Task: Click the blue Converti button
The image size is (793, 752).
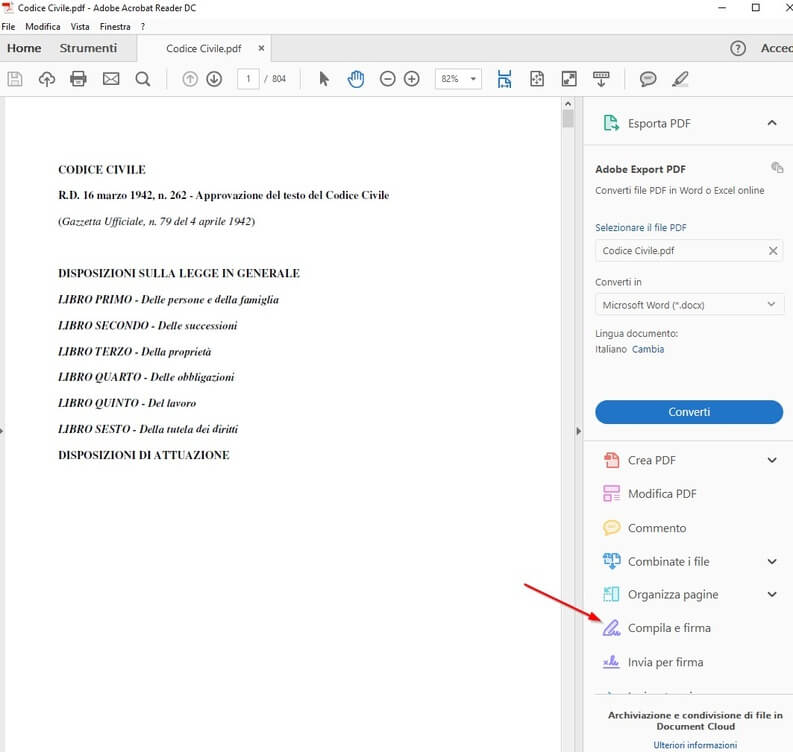Action: point(689,412)
